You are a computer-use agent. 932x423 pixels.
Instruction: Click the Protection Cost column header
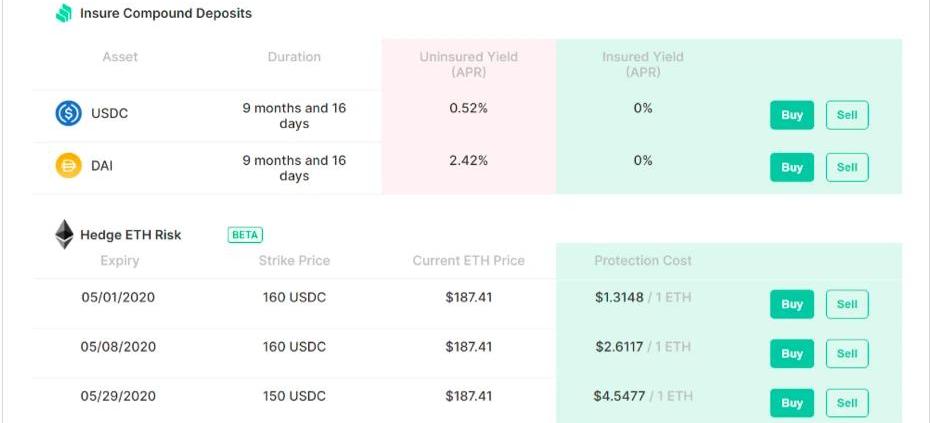(x=643, y=260)
